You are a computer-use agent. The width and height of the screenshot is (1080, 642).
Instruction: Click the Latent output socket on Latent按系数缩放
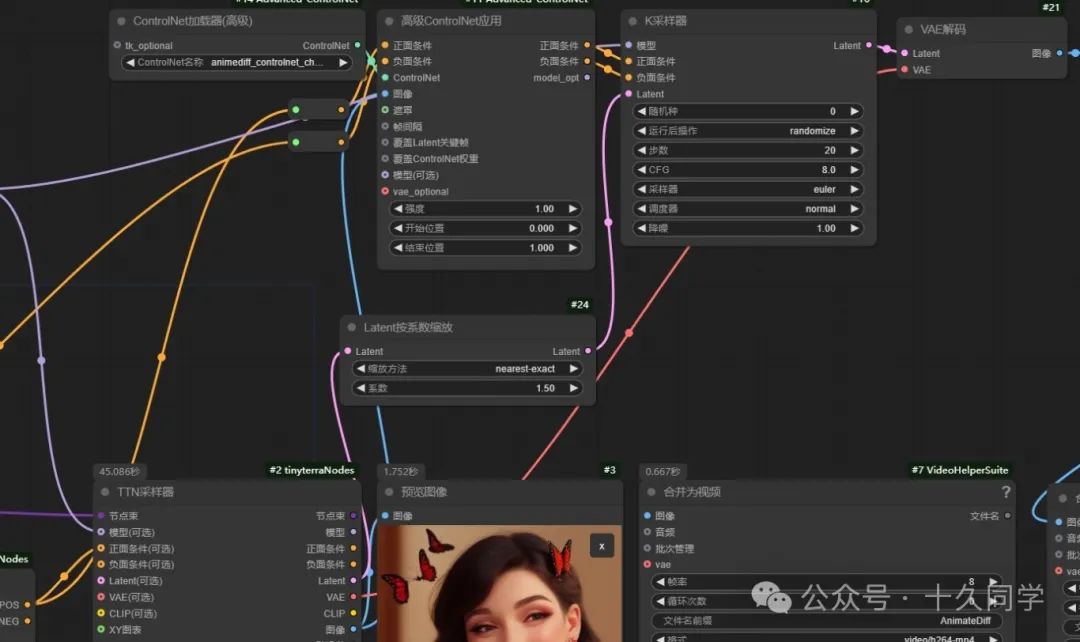[588, 351]
